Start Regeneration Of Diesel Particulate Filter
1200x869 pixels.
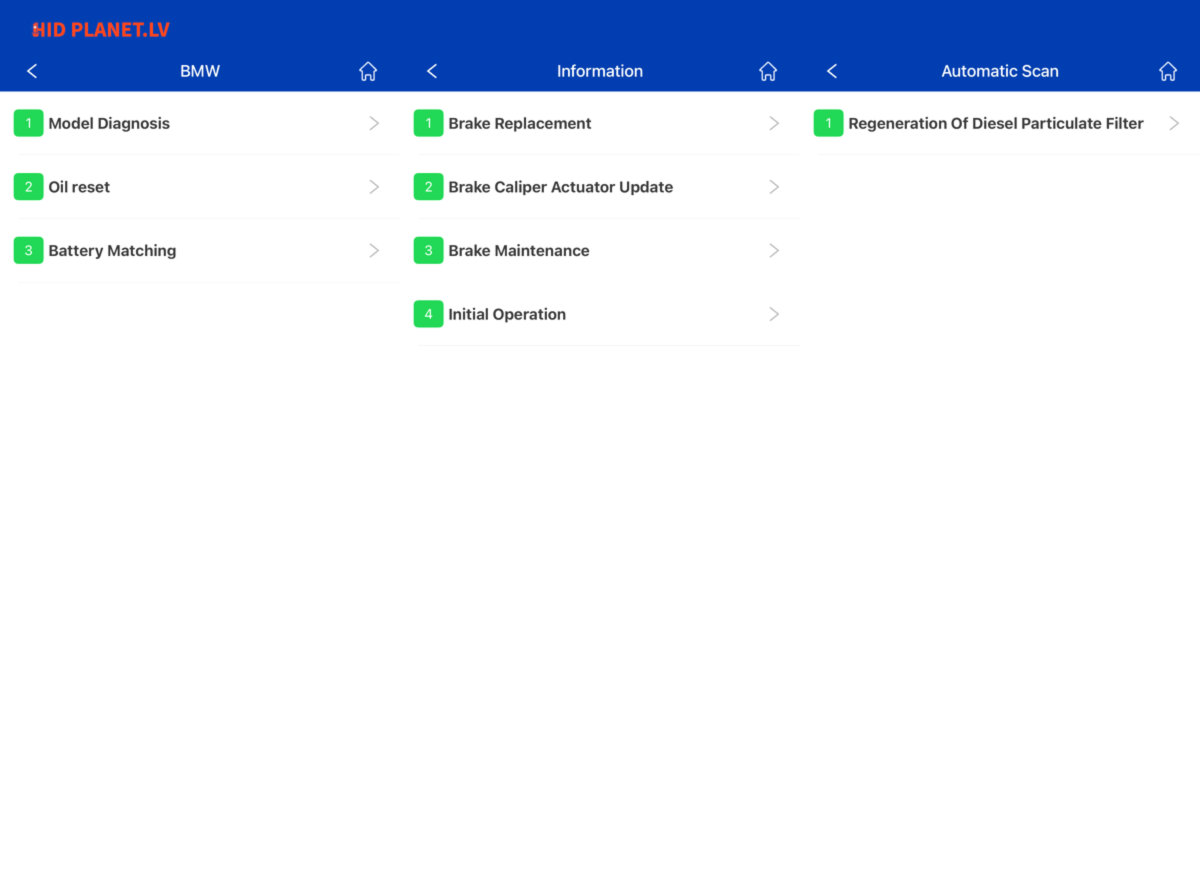pos(995,124)
